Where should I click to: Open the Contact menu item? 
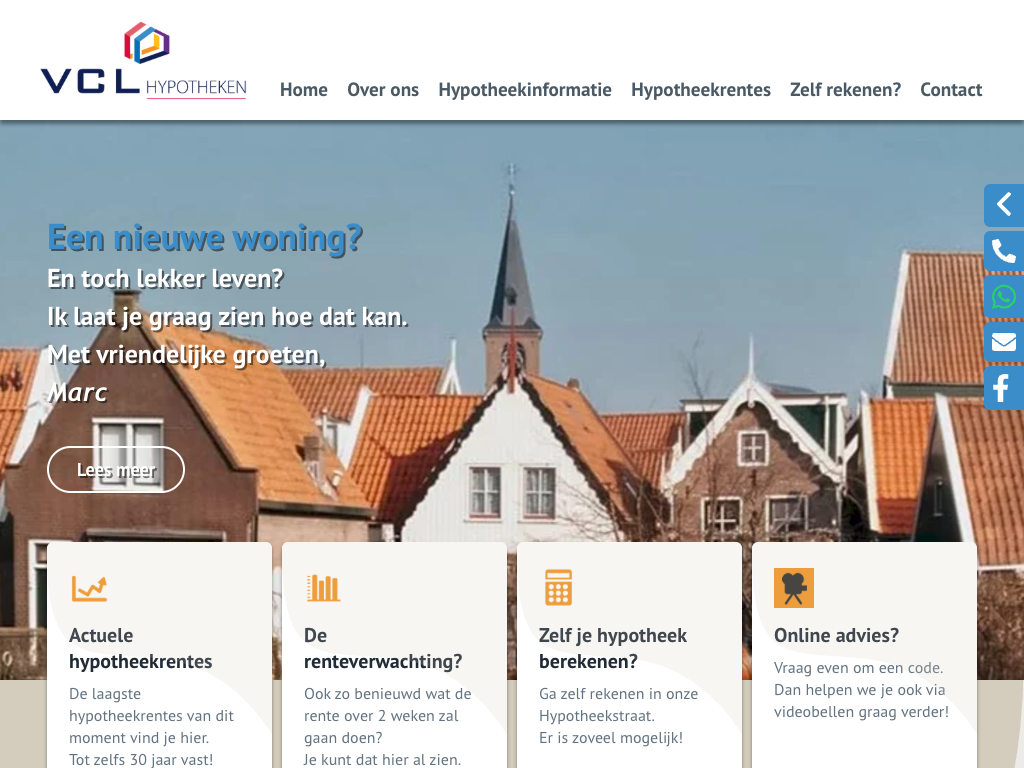[951, 89]
